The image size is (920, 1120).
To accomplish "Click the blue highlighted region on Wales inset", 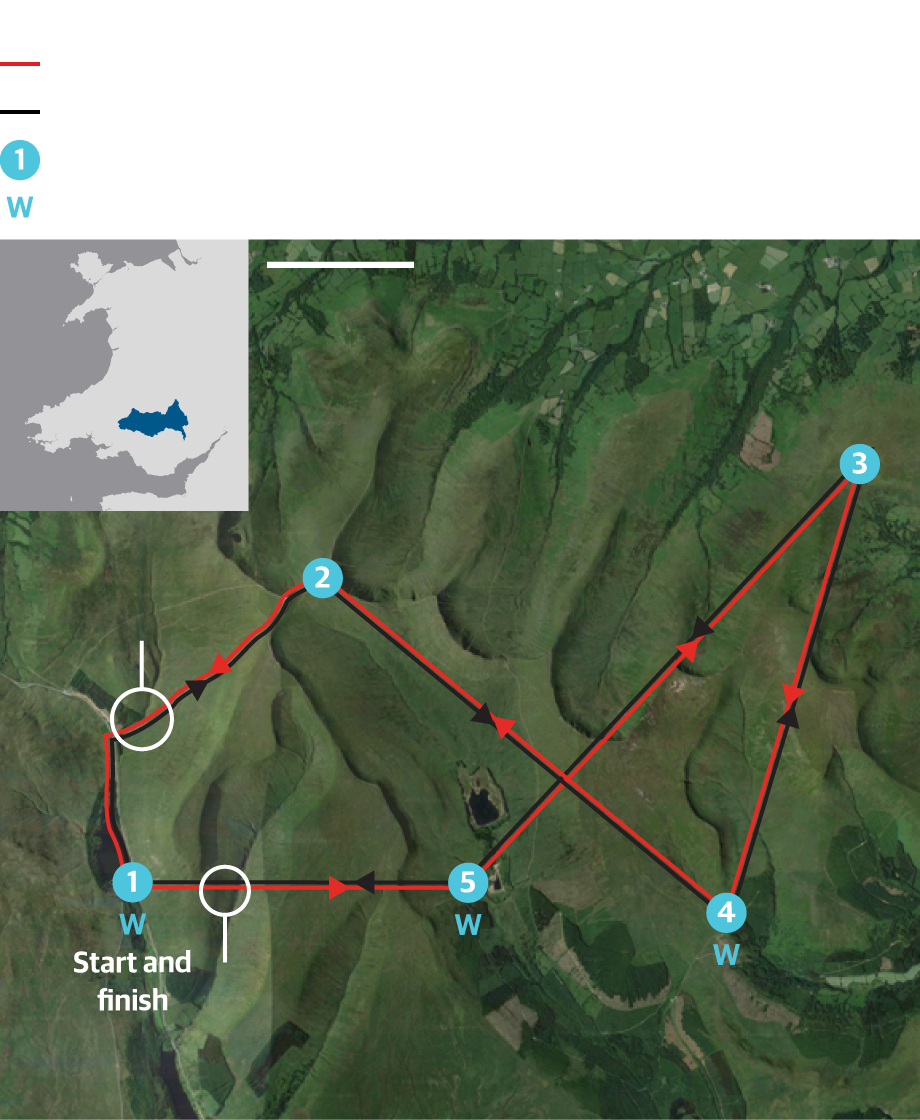I will [154, 420].
